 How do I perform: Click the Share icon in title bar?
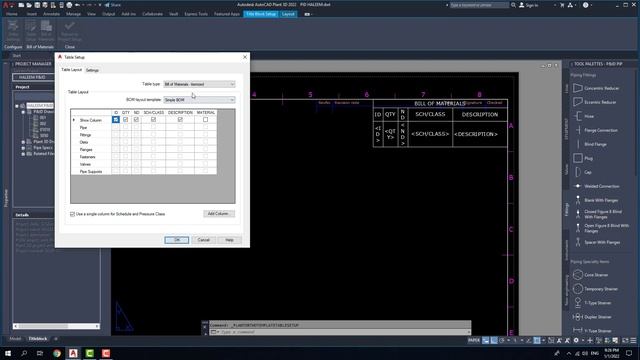click(x=113, y=5)
